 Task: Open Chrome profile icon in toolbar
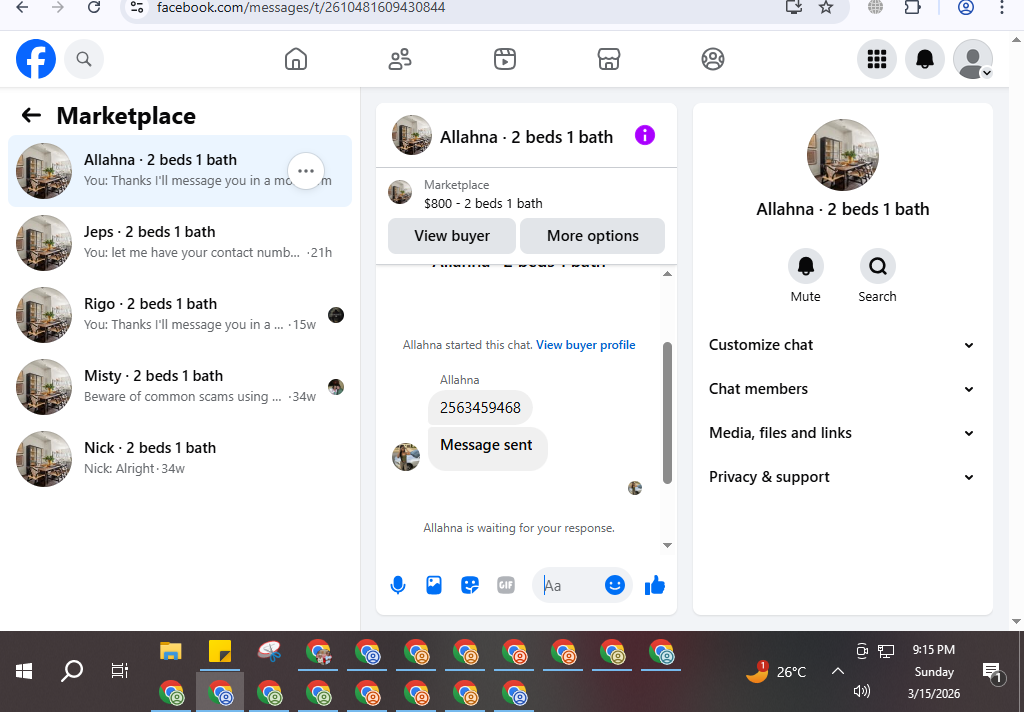[966, 7]
